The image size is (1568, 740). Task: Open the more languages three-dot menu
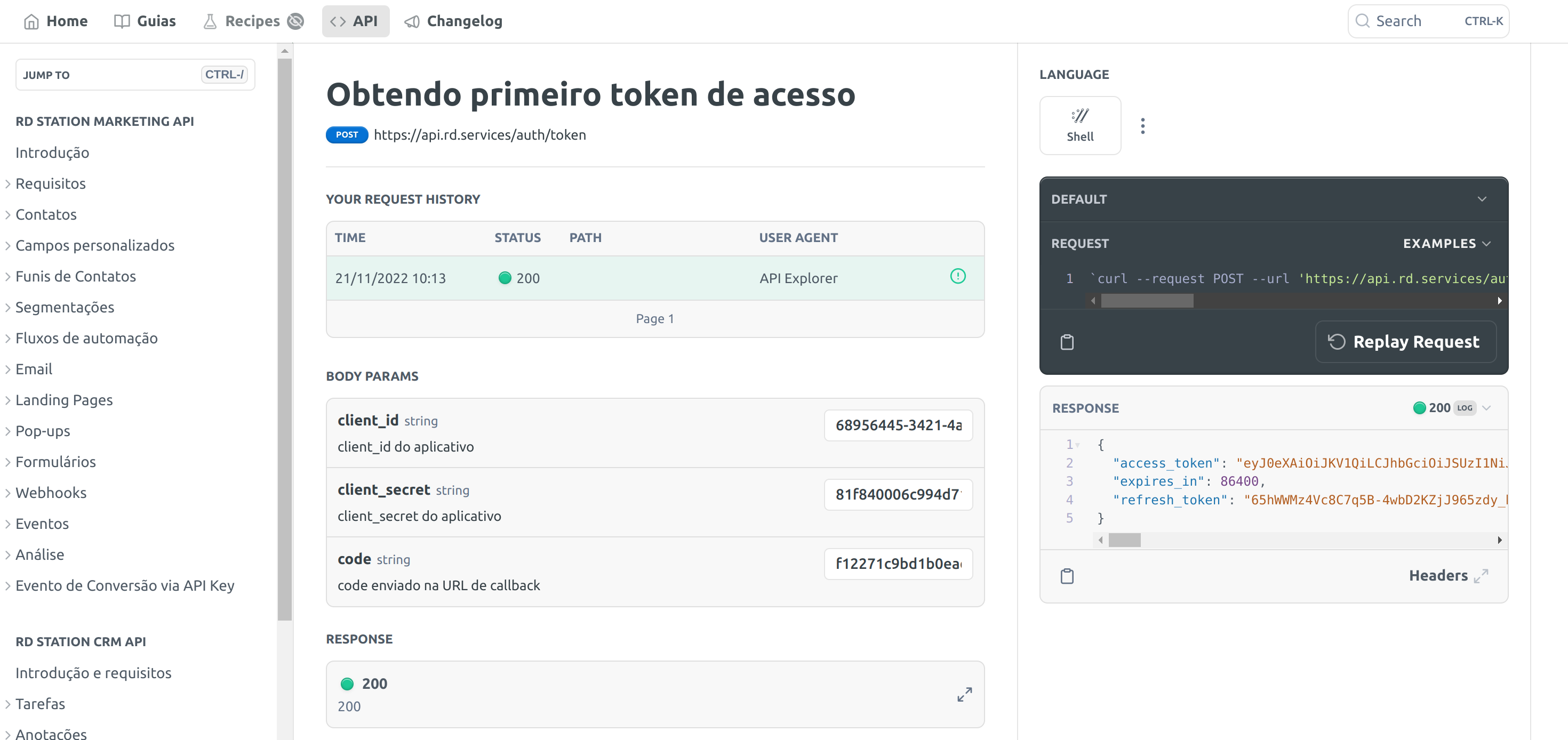1142,126
